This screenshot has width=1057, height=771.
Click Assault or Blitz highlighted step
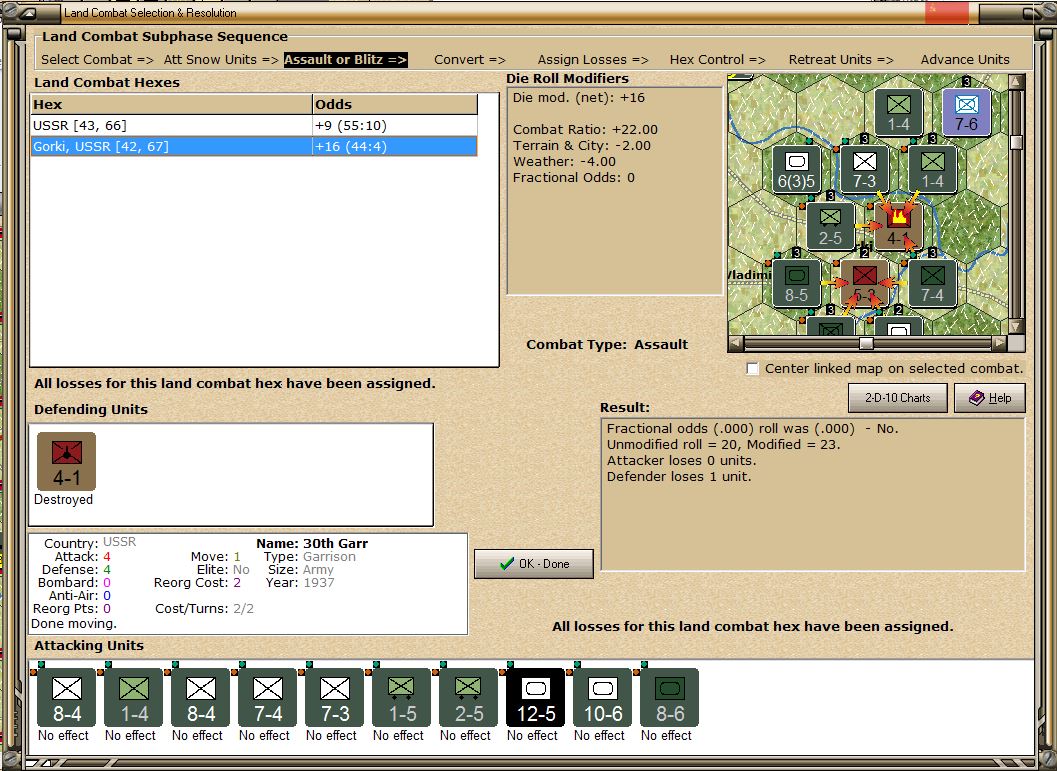[x=345, y=59]
